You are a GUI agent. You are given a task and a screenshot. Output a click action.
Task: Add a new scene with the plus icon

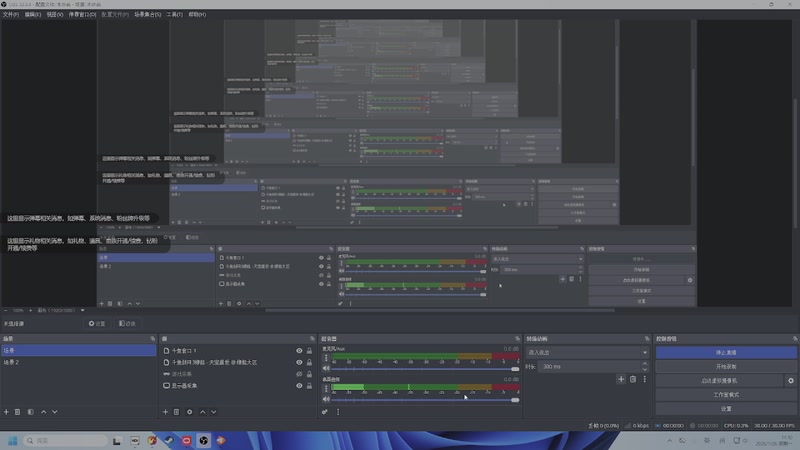point(6,412)
